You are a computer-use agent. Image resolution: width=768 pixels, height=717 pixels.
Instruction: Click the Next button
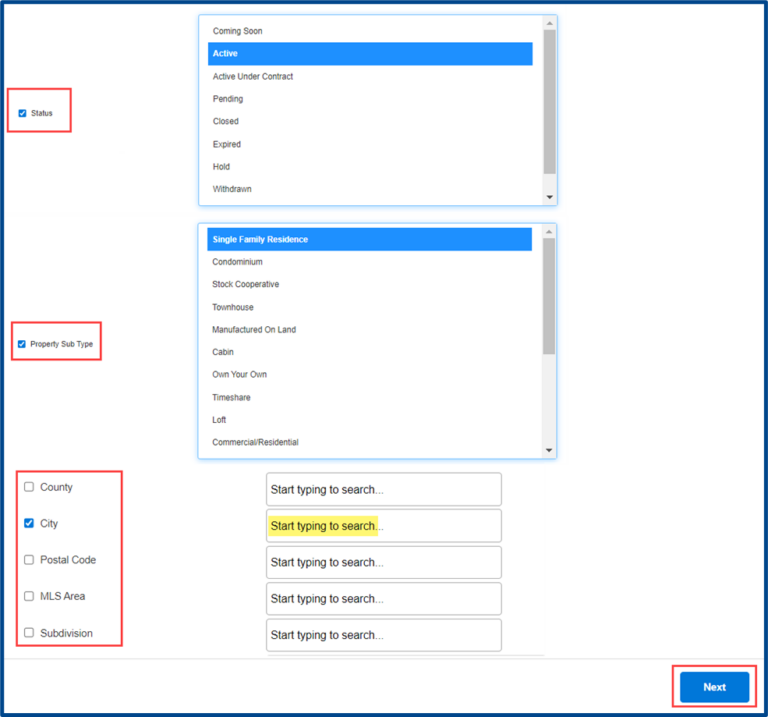click(x=714, y=687)
